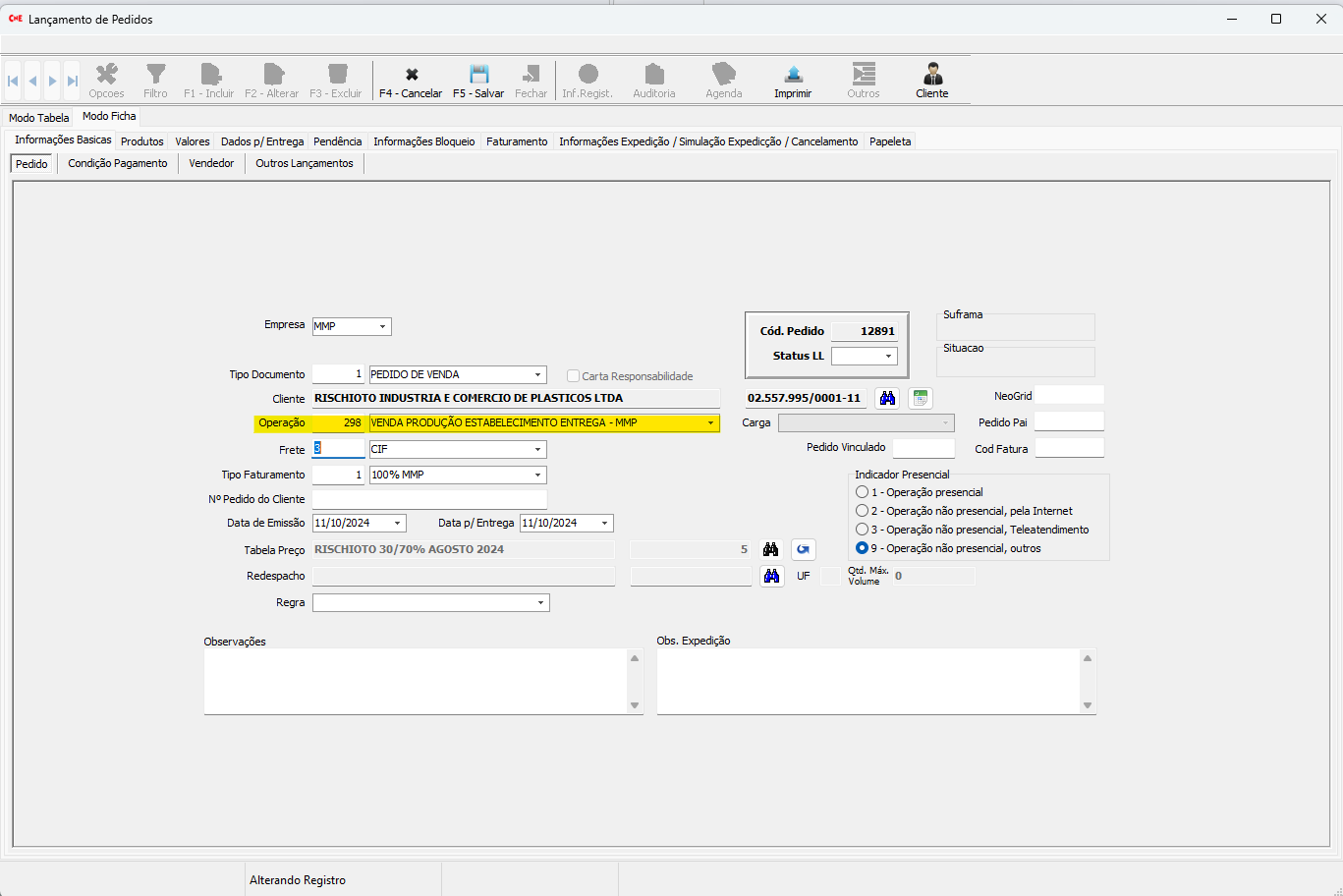Click the F4 - Cancelar toolbar icon

pos(412,76)
